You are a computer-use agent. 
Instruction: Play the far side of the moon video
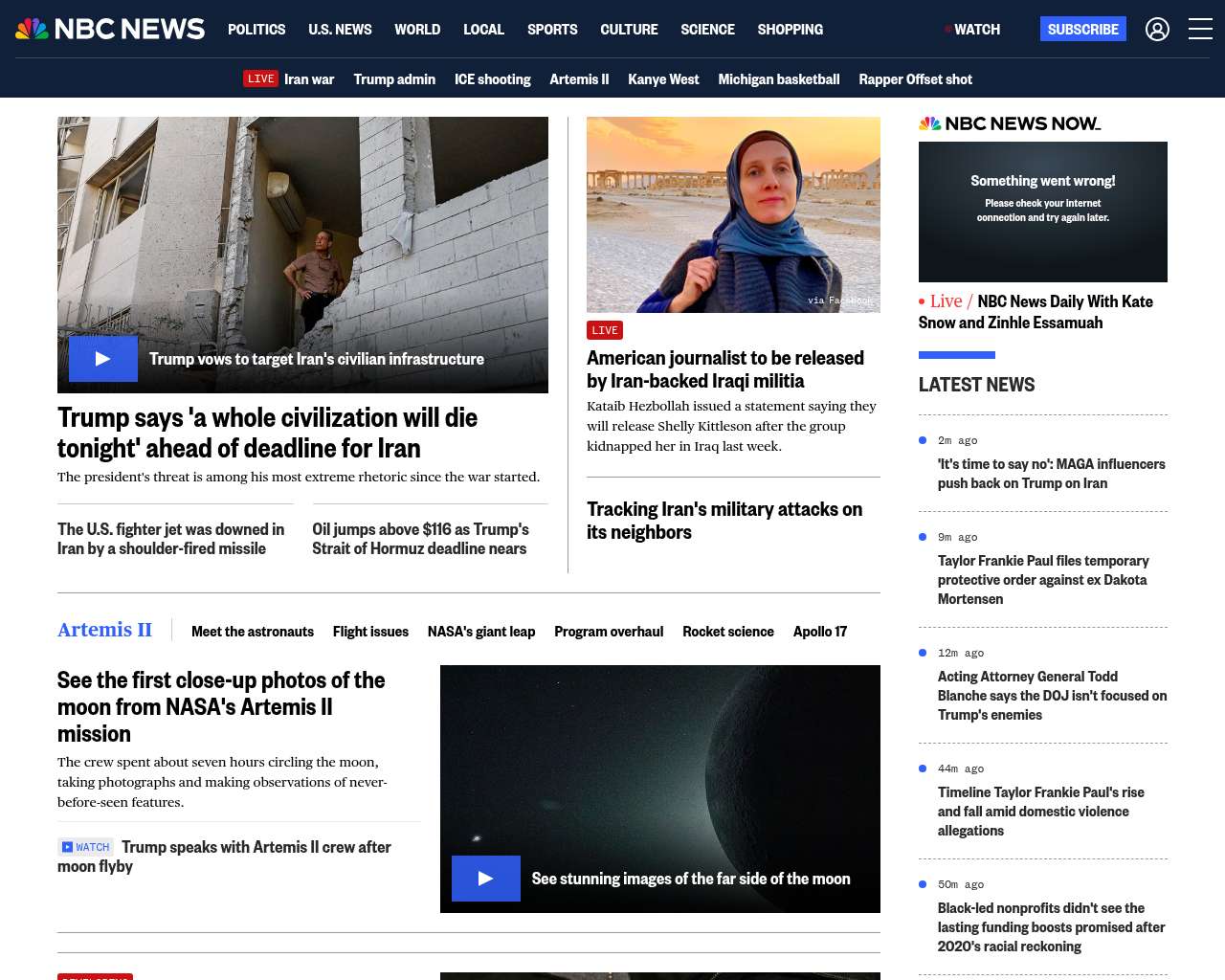[x=486, y=879]
